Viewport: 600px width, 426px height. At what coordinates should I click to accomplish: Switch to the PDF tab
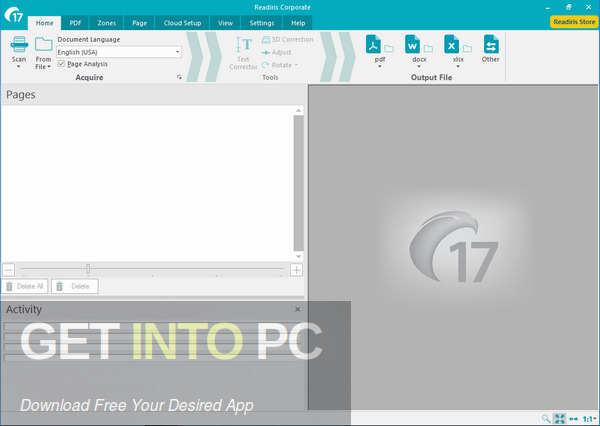[75, 23]
